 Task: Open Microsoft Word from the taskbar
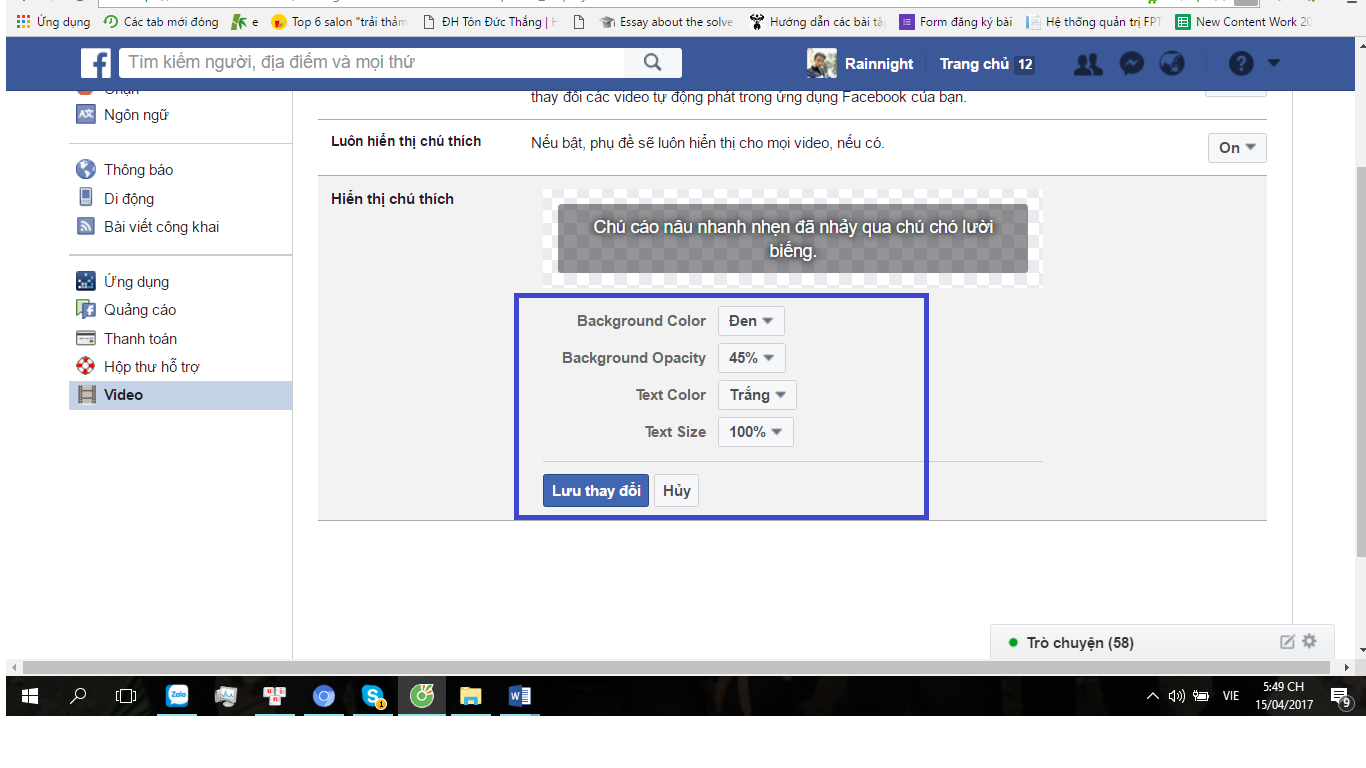(x=520, y=696)
